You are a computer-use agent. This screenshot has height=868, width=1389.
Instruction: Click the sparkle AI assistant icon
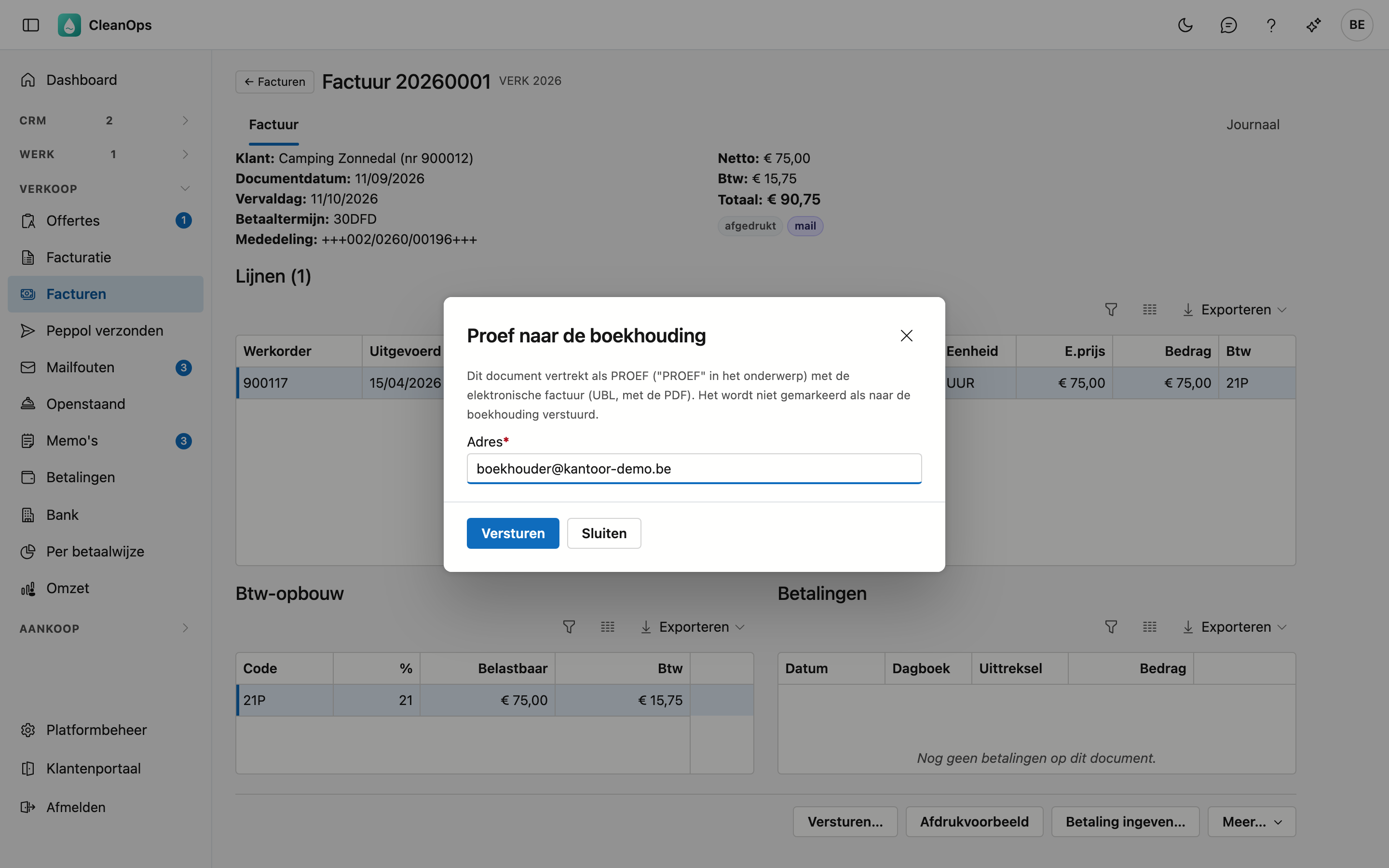1314,25
